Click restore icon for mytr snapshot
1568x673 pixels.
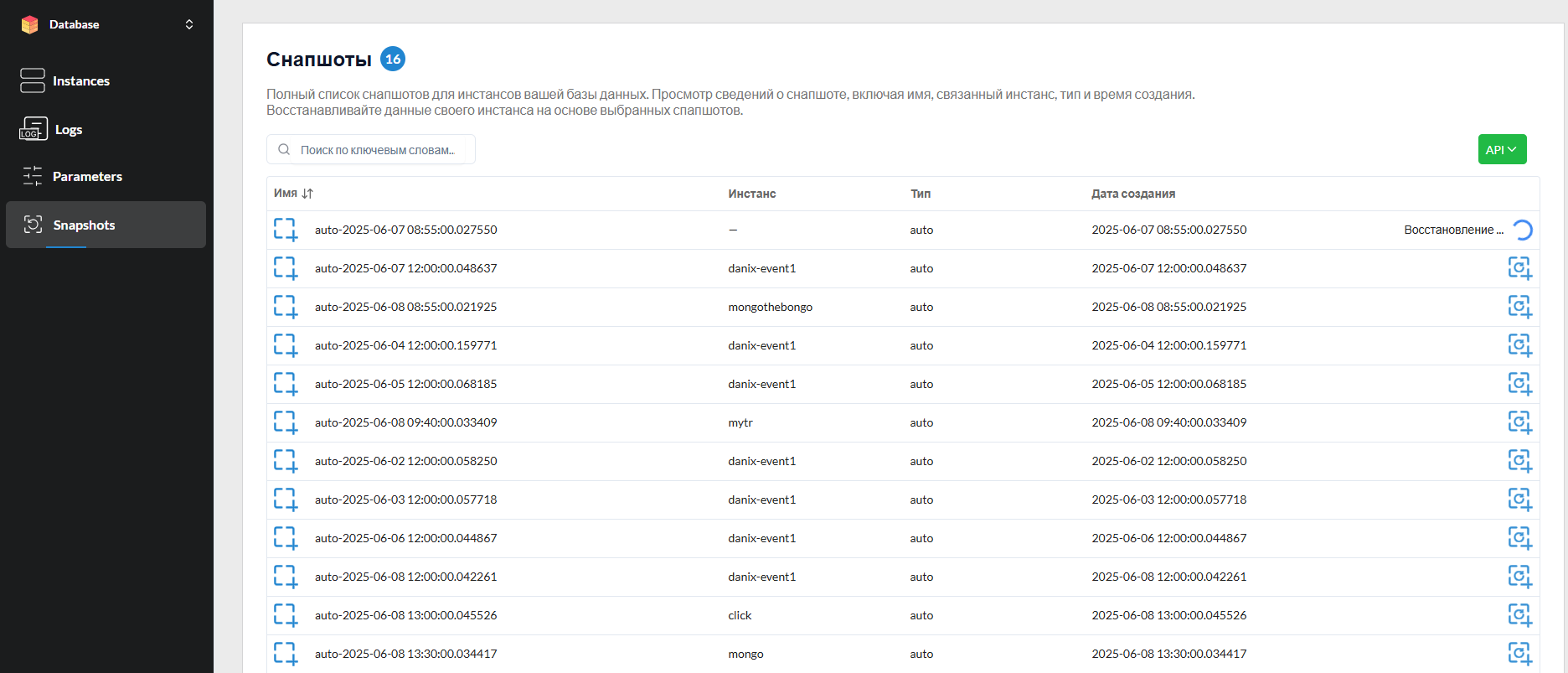(1519, 422)
